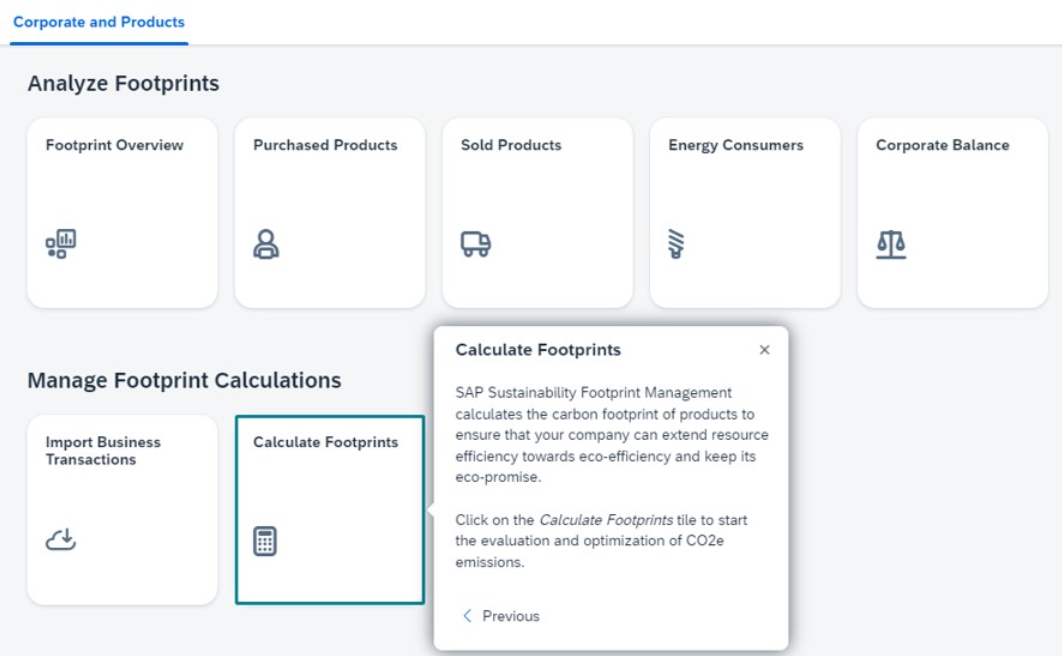Close the Calculate Footprints popover
The height and width of the screenshot is (656, 1062).
[x=764, y=350]
